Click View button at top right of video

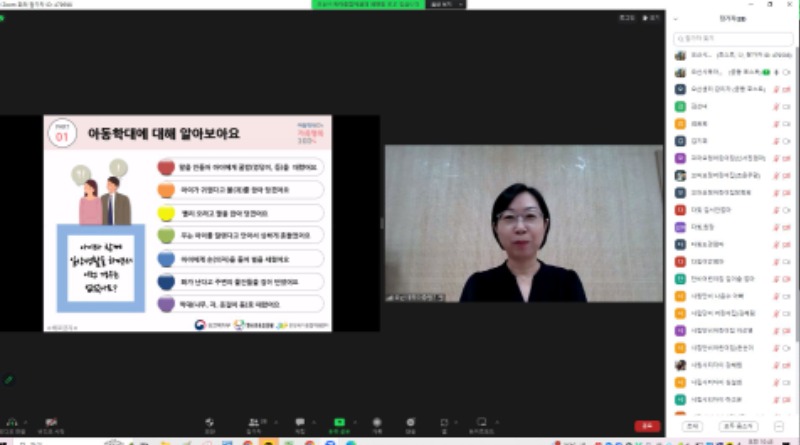pyautogui.click(x=653, y=17)
